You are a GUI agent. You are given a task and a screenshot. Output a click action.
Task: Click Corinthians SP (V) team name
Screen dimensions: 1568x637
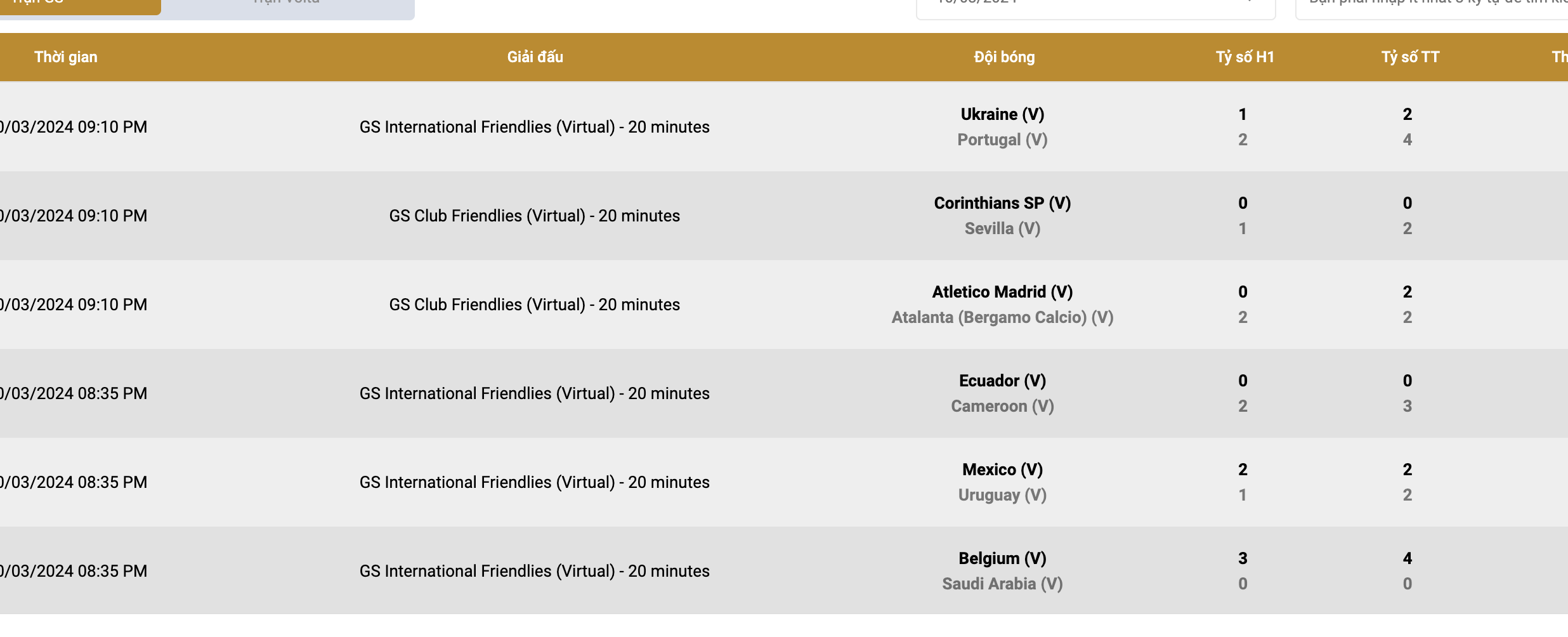click(1002, 203)
